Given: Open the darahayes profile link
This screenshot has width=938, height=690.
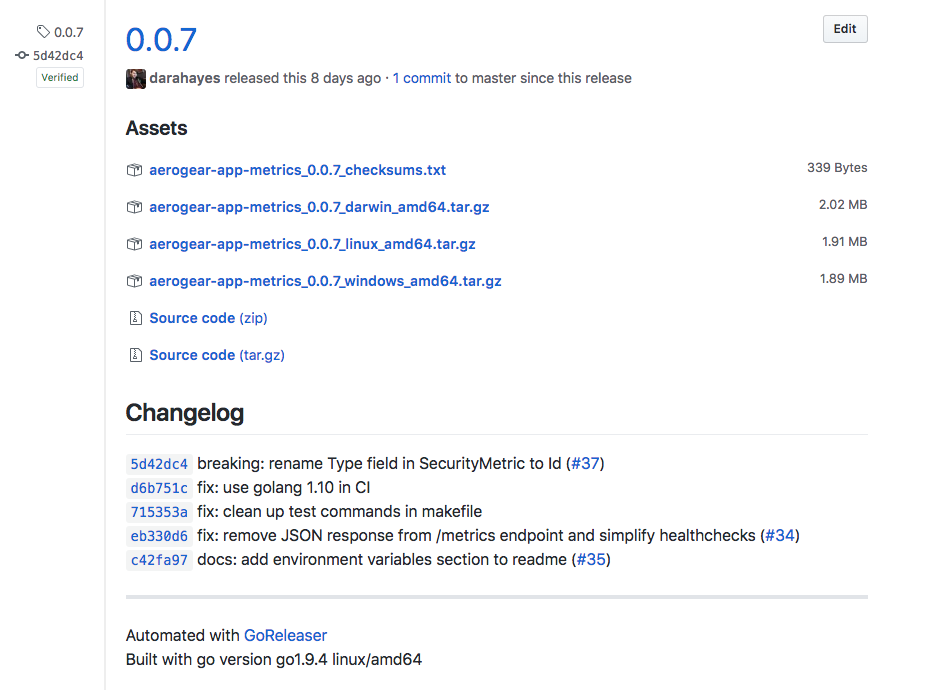Looking at the screenshot, I should (x=185, y=78).
